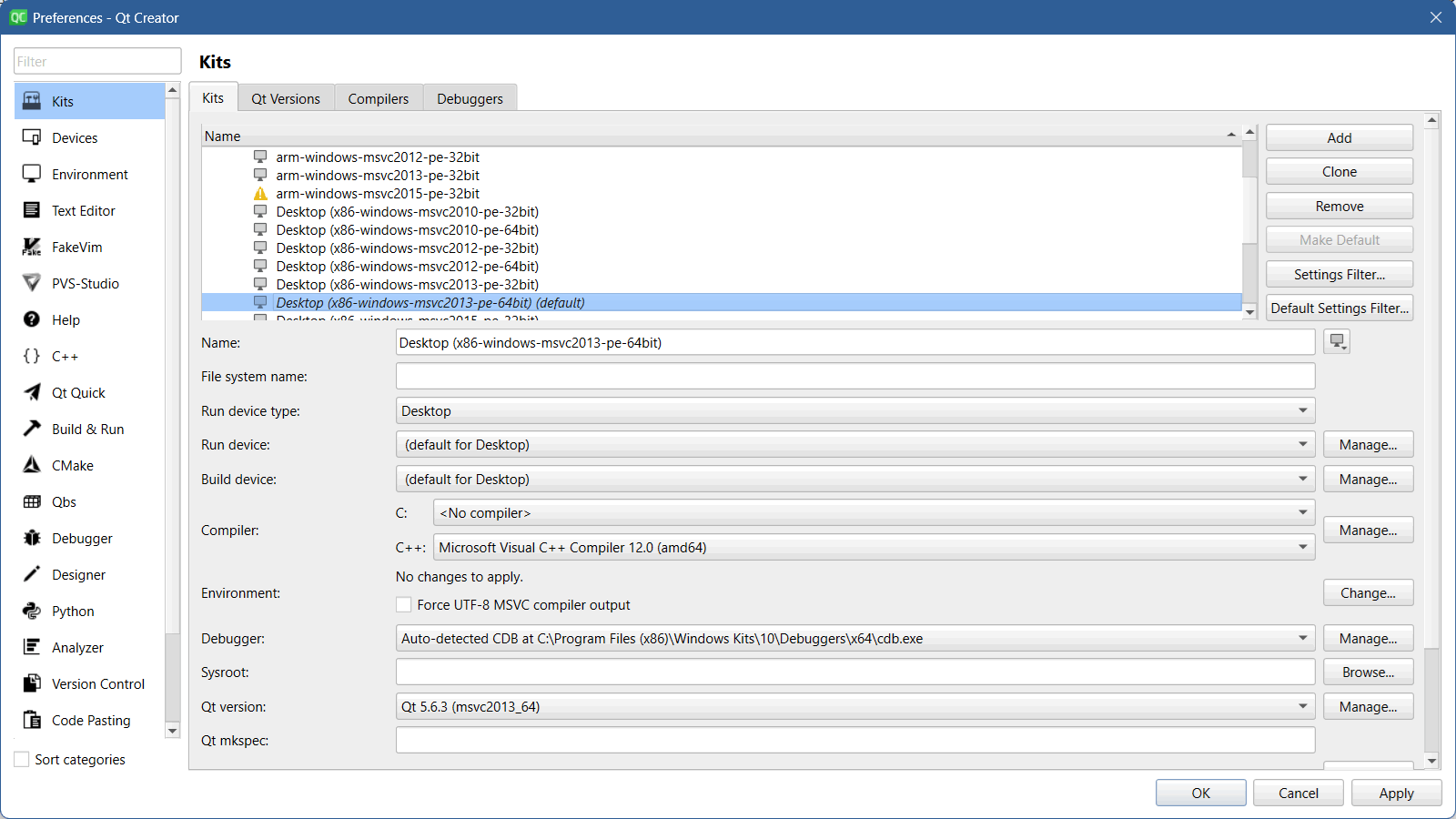The image size is (1456, 819).
Task: Open the Run device type dropdown
Action: coord(1303,410)
